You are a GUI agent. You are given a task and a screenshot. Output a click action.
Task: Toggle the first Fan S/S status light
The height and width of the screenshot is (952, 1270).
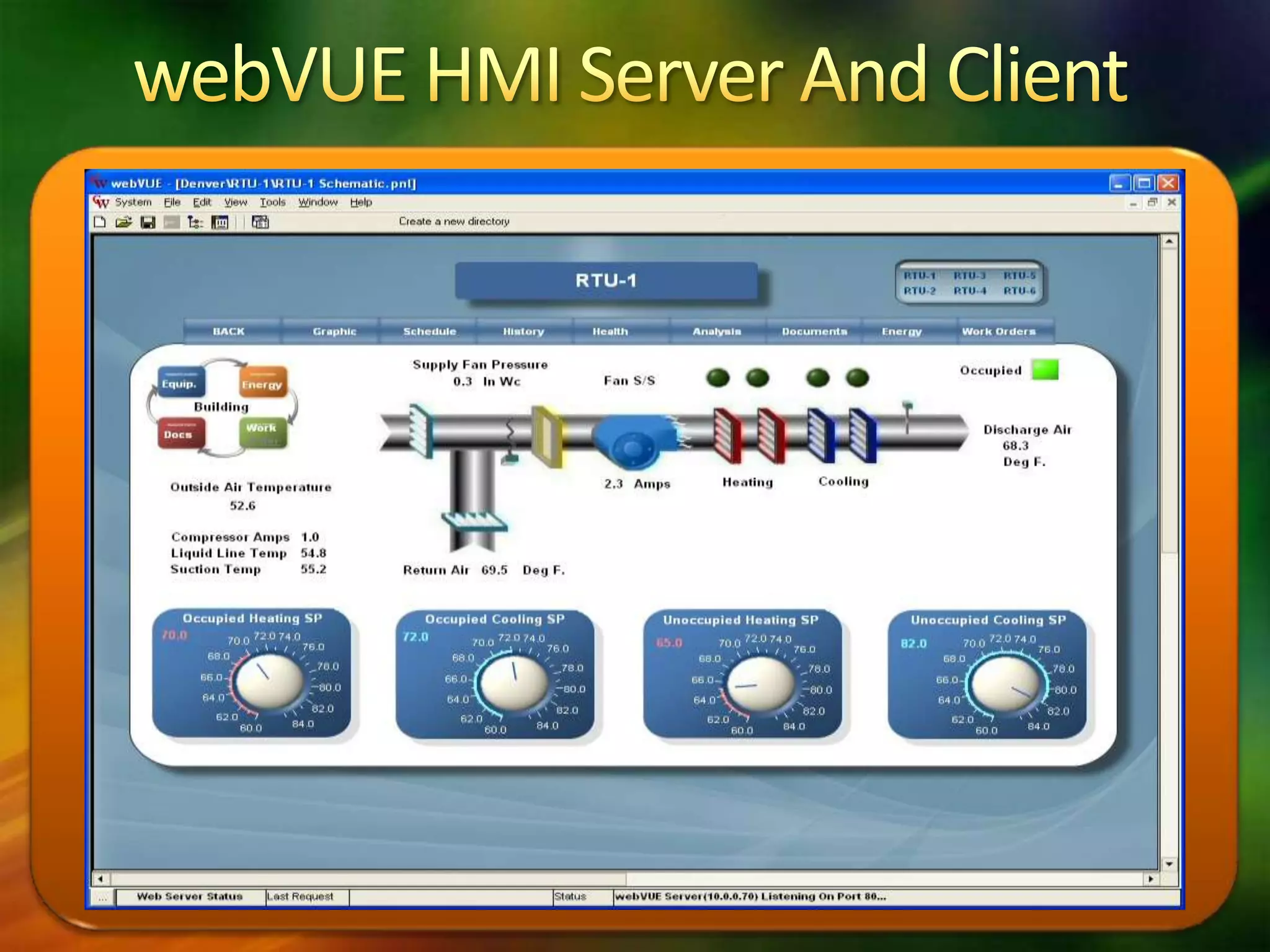pos(717,377)
